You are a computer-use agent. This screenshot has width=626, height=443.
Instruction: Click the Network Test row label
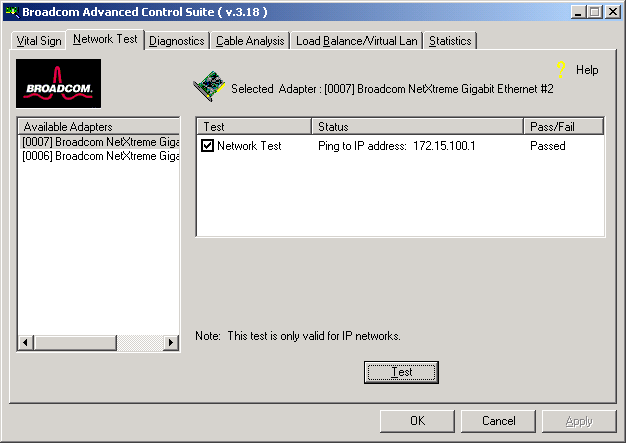click(249, 146)
